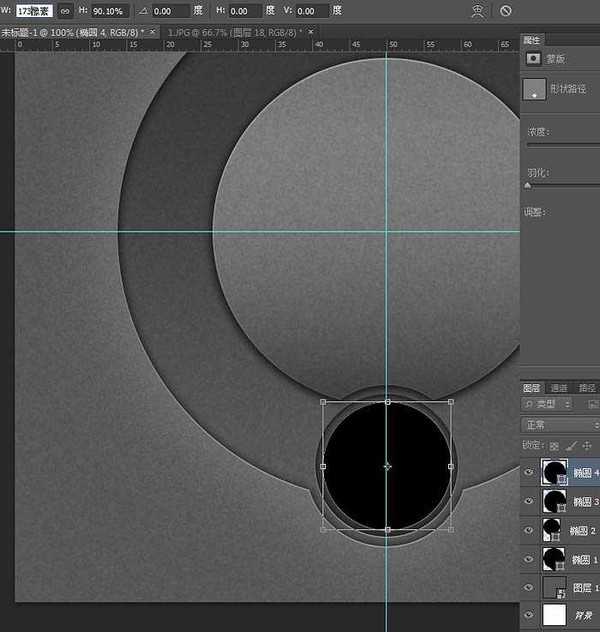
Task: Open the 路径 (Paths) panel tab
Action: point(587,388)
